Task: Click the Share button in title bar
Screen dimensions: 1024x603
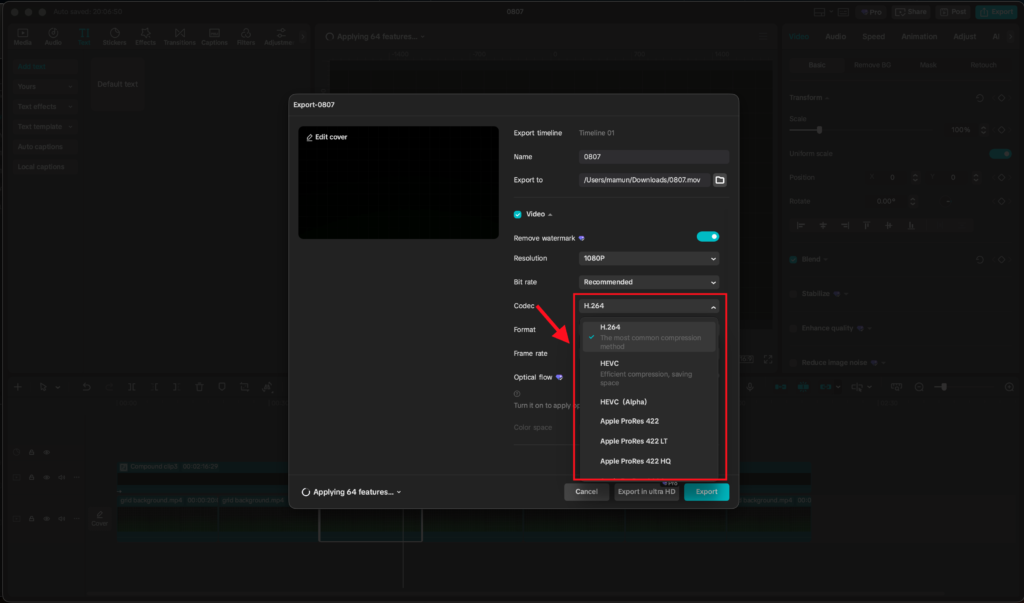Action: (x=911, y=12)
